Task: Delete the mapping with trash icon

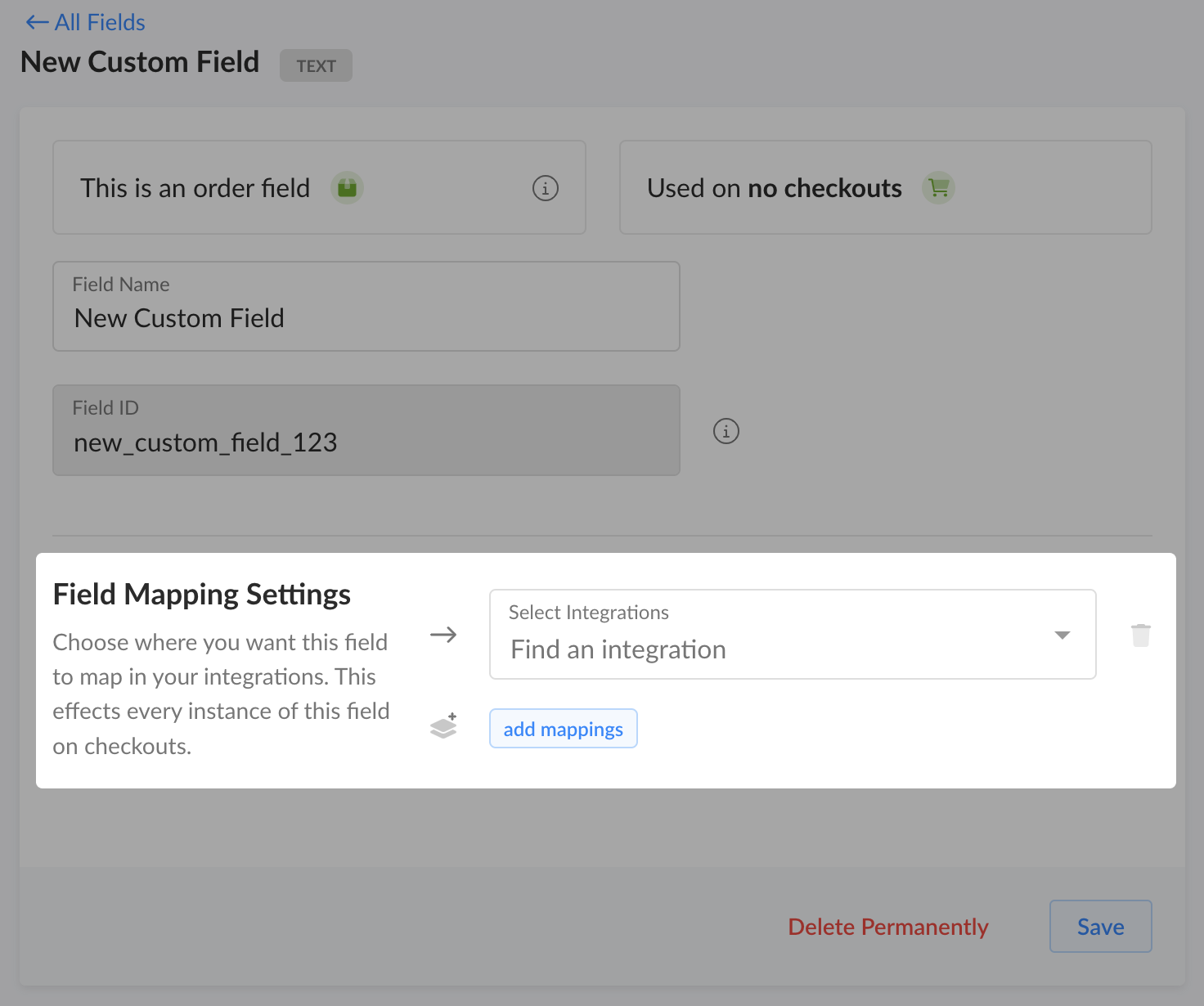Action: (x=1141, y=635)
